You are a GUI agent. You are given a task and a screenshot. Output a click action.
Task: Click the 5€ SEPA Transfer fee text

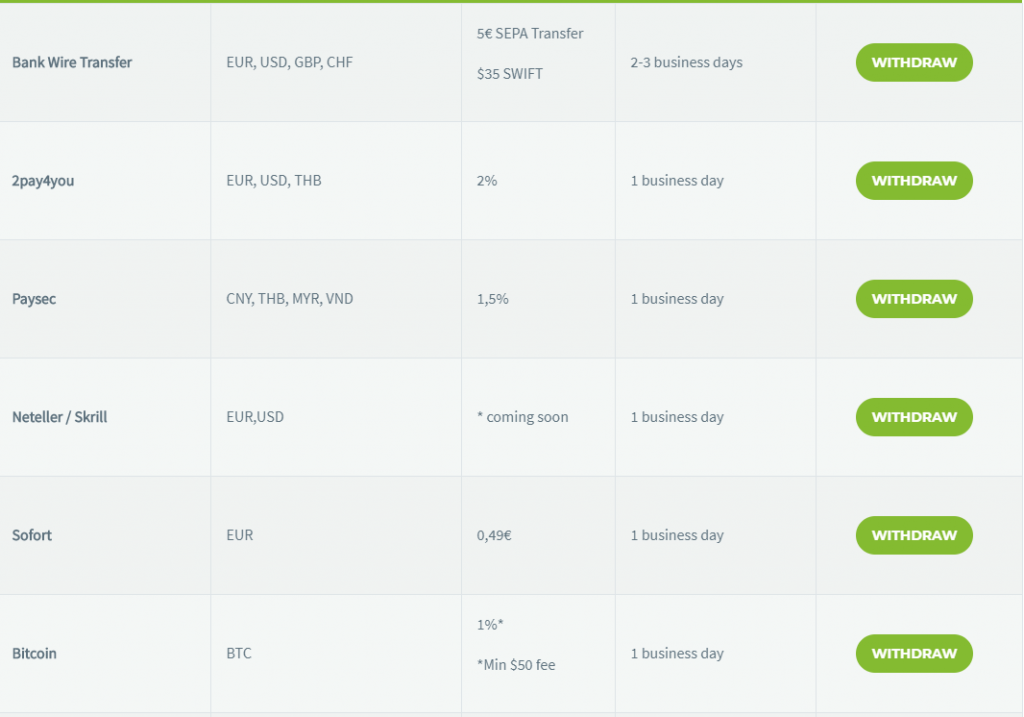click(530, 33)
